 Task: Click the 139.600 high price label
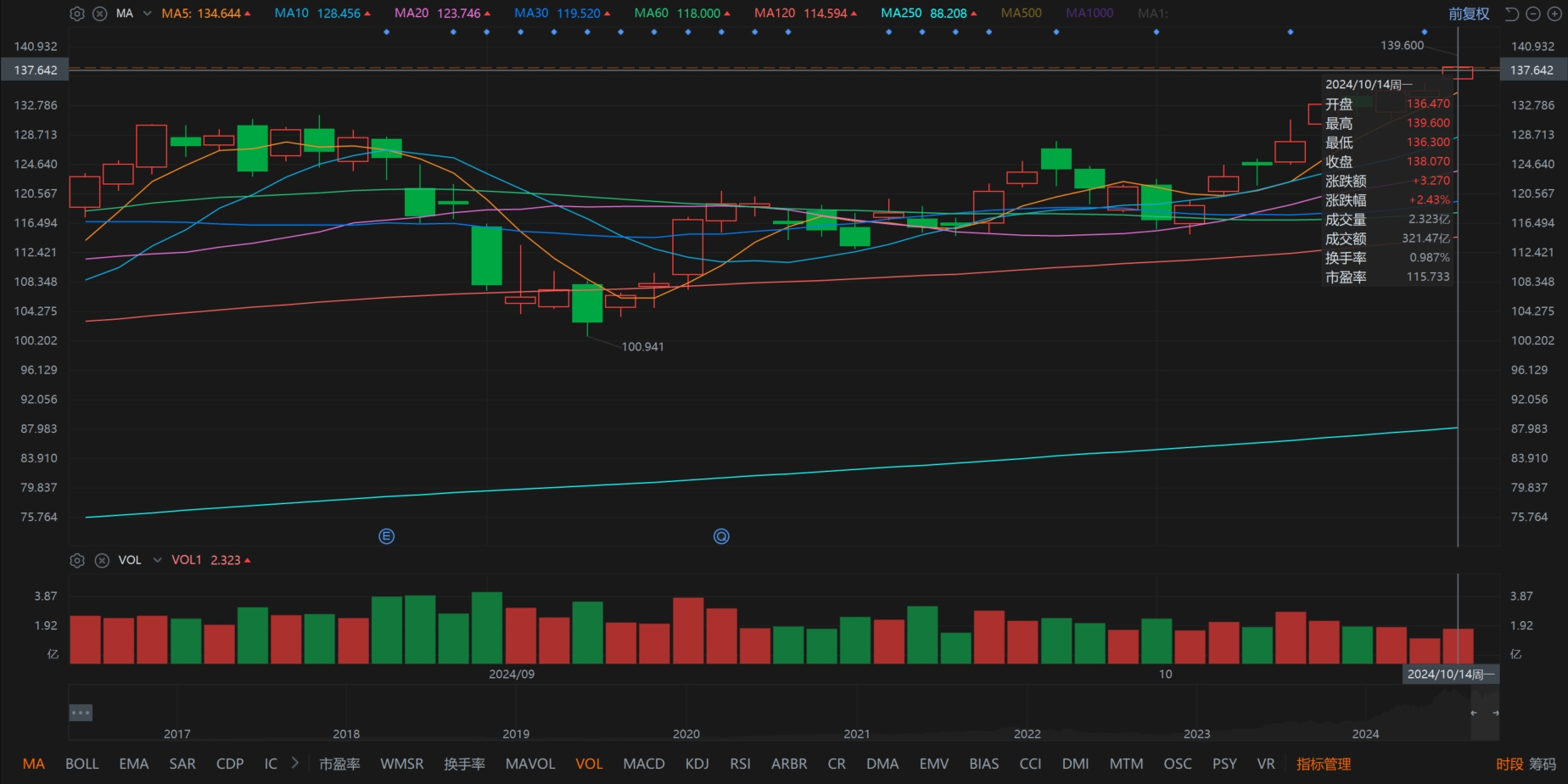pos(1403,46)
